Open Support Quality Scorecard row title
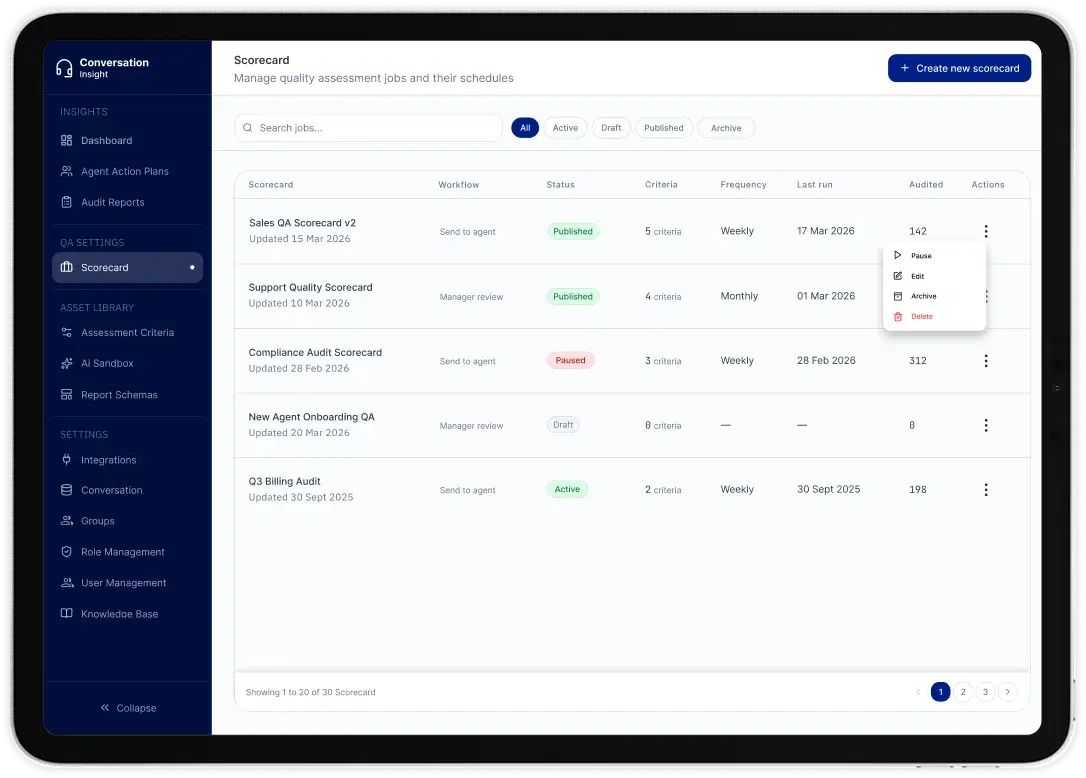Image resolution: width=1086 pixels, height=778 pixels. (x=310, y=287)
